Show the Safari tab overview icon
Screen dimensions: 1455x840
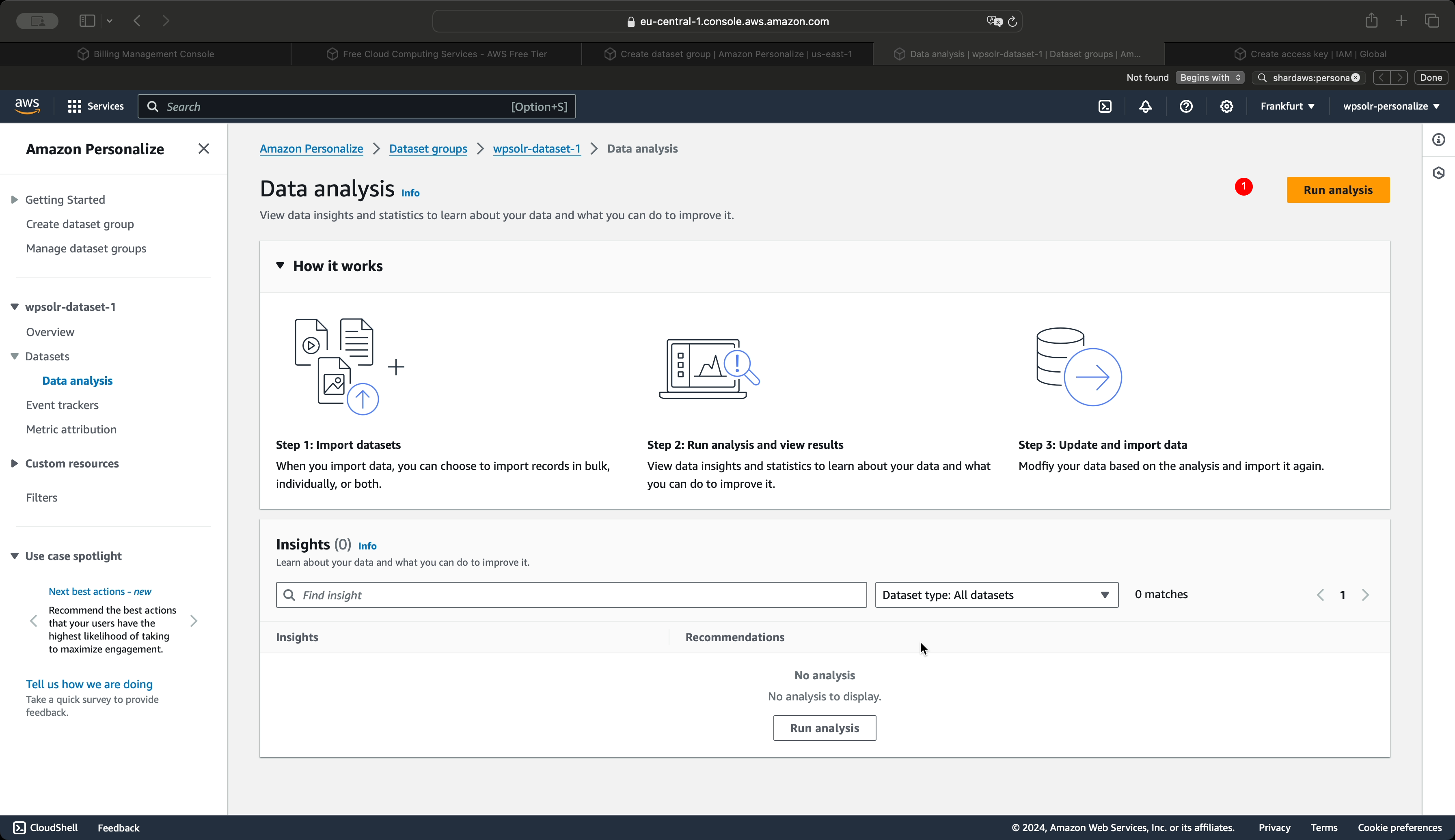(x=1432, y=21)
